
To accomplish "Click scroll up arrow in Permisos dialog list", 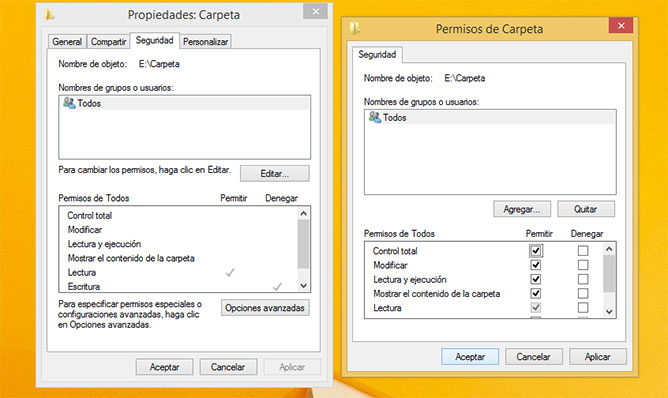I will (x=609, y=249).
